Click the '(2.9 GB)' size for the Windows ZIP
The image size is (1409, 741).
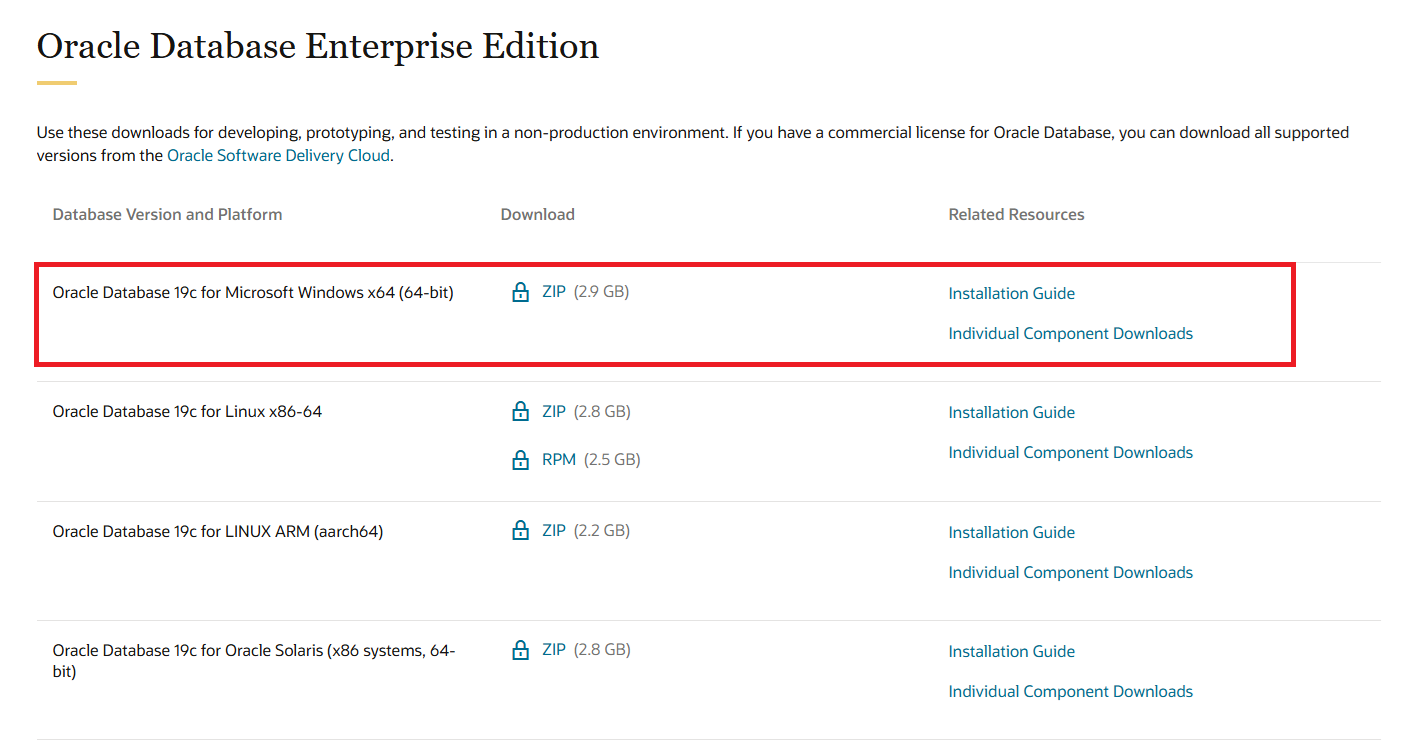601,292
